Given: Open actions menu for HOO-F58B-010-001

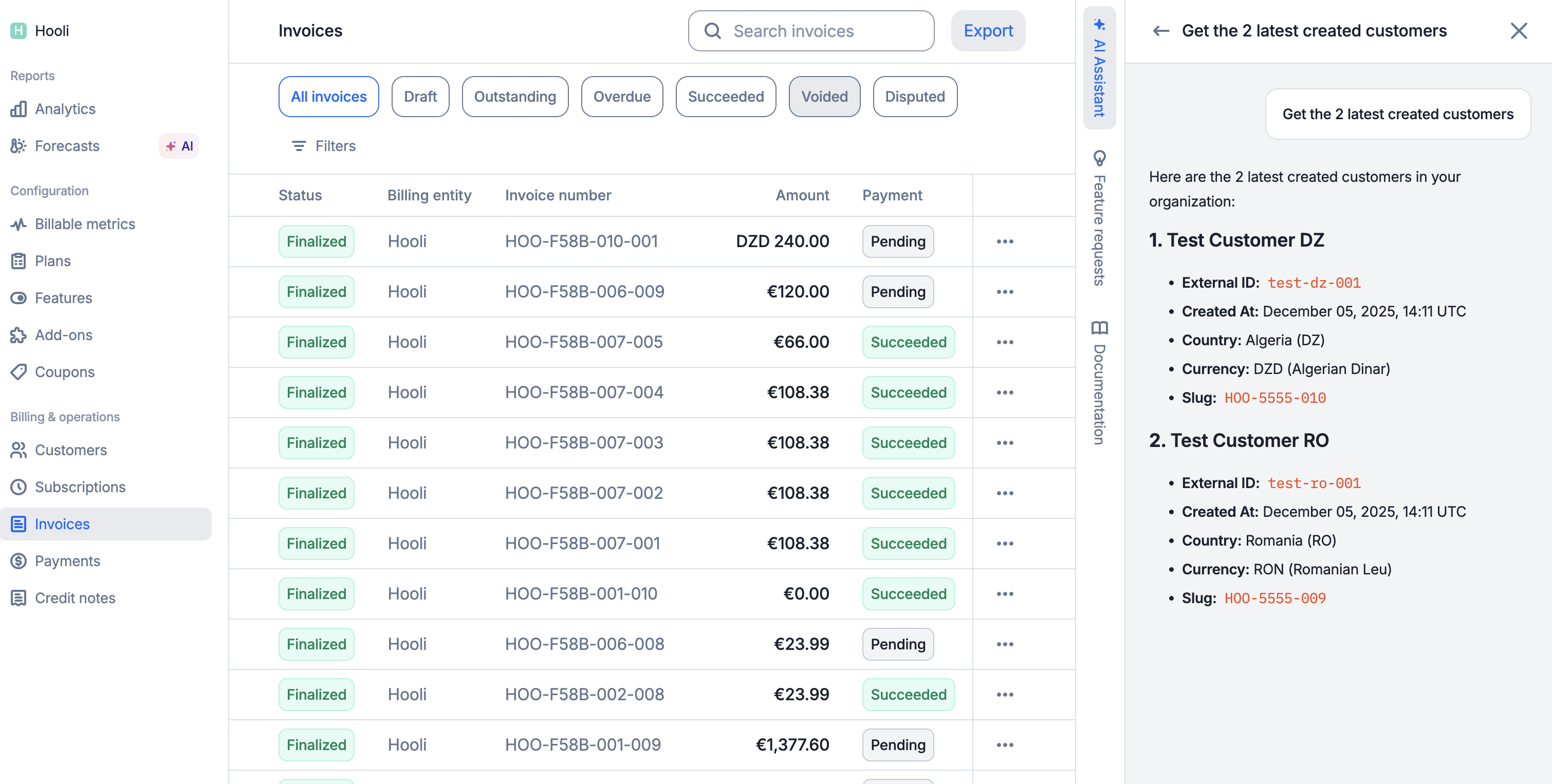Looking at the screenshot, I should coord(1004,241).
